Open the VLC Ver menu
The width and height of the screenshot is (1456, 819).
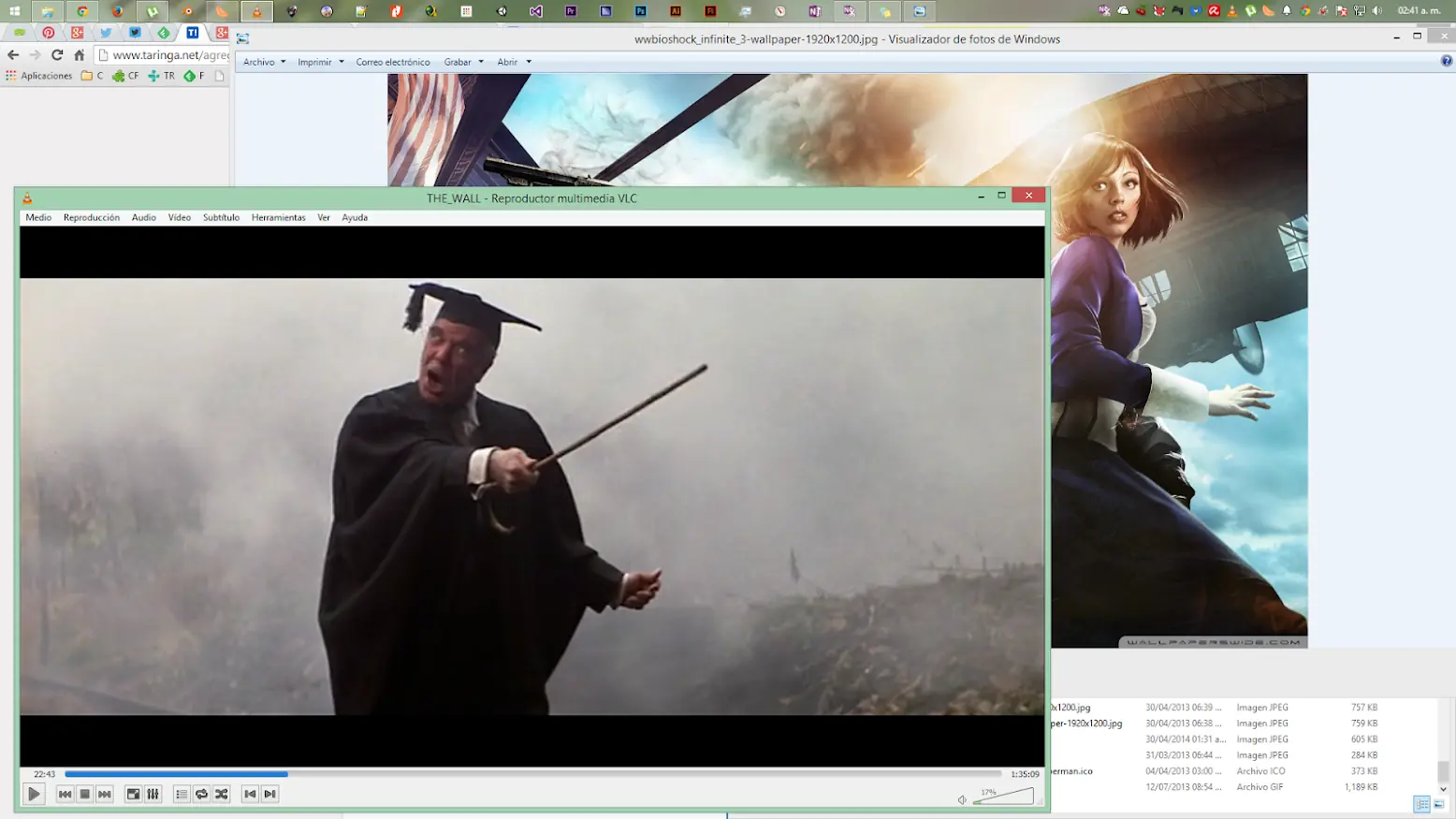pyautogui.click(x=324, y=217)
